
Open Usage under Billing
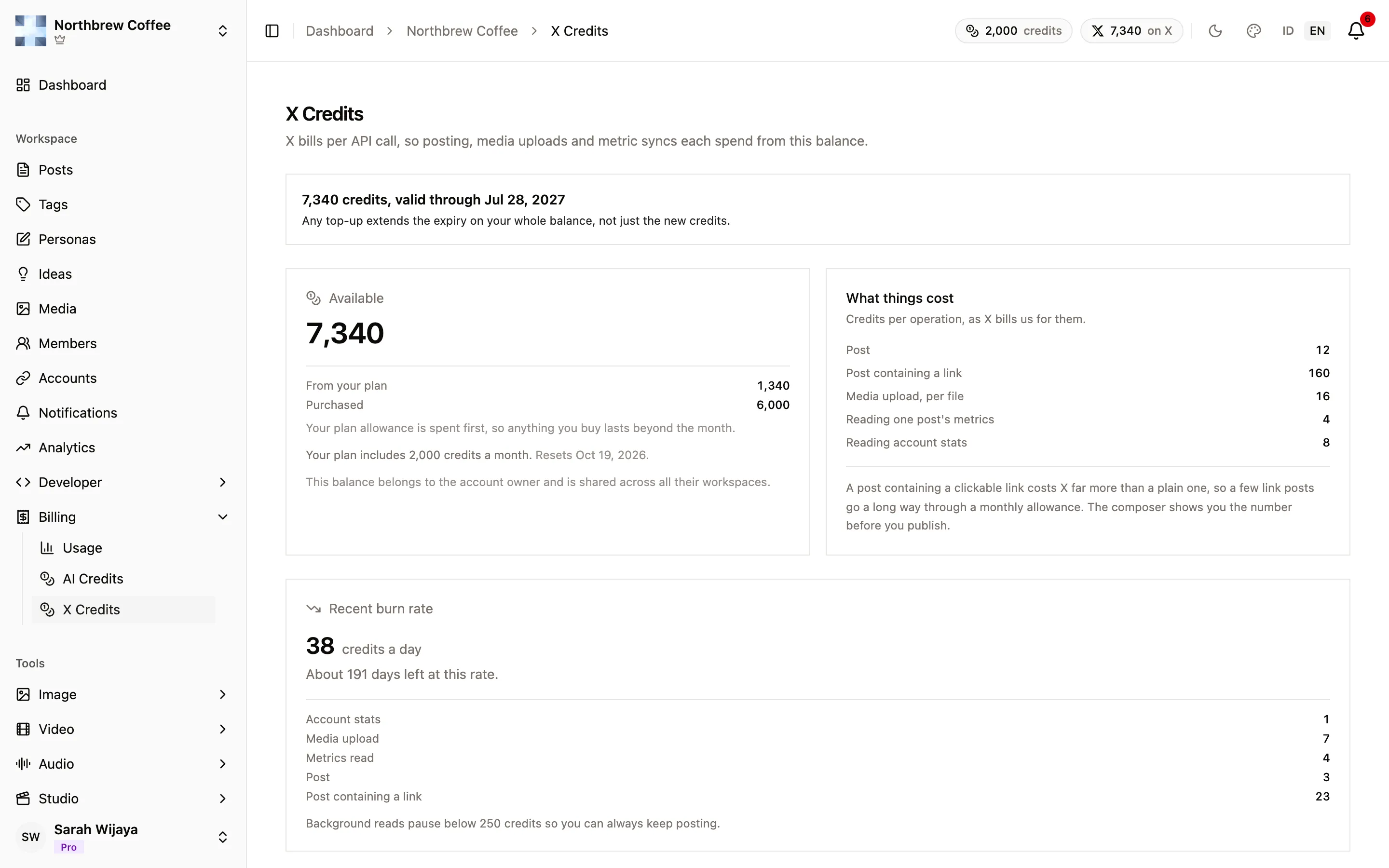click(123, 548)
